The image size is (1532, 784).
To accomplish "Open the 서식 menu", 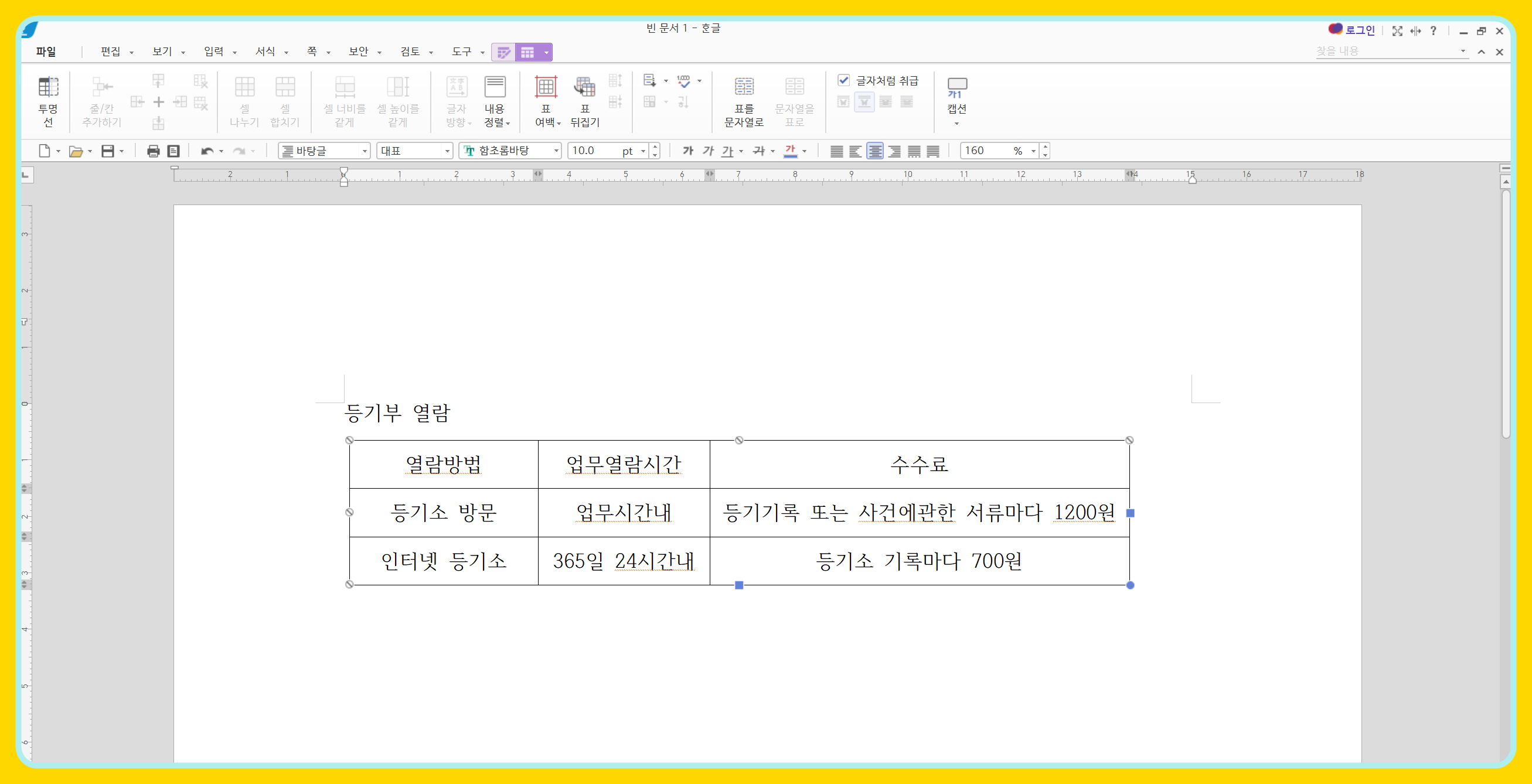I will coord(265,52).
